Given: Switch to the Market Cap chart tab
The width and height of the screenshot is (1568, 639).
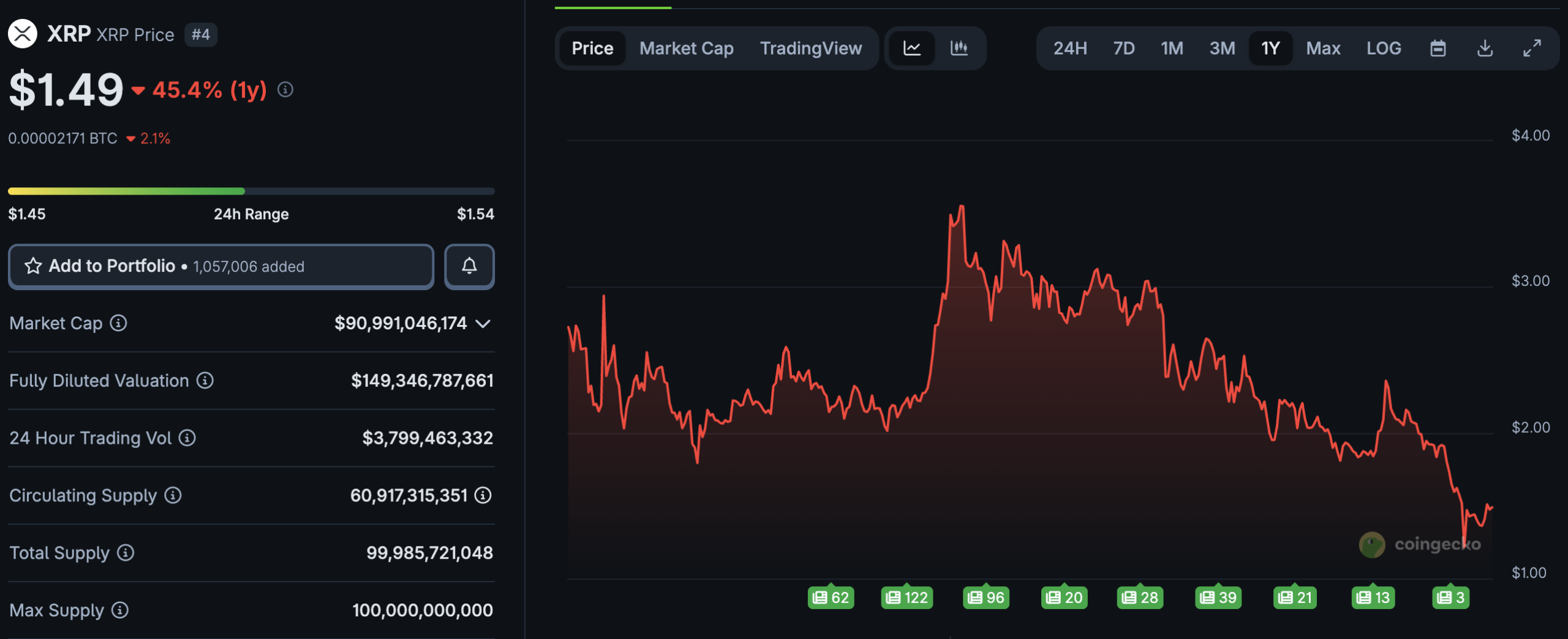Looking at the screenshot, I should [x=687, y=48].
